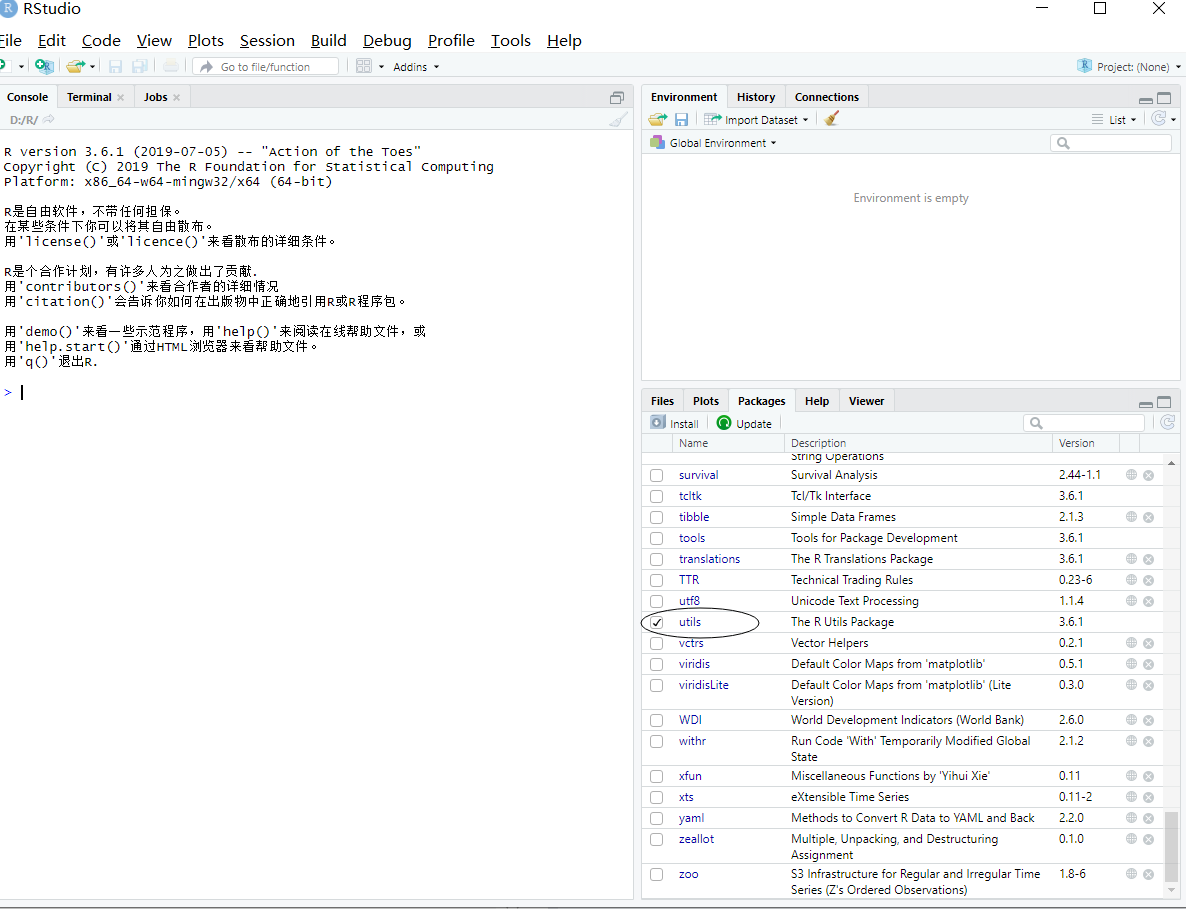The height and width of the screenshot is (909, 1186).
Task: Click the save current document icon
Action: (115, 67)
